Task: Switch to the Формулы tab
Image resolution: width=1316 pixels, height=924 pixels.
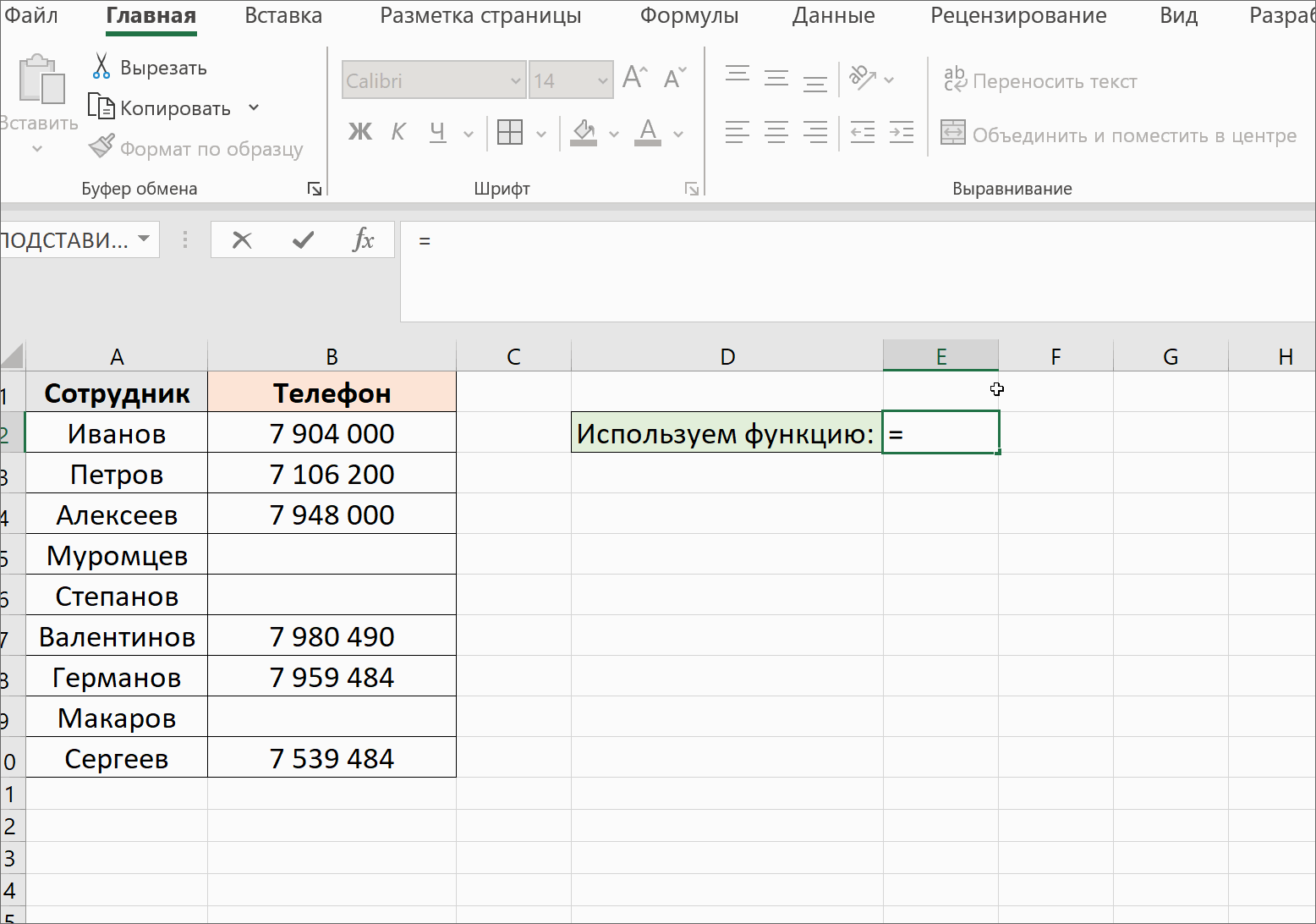Action: click(x=689, y=15)
